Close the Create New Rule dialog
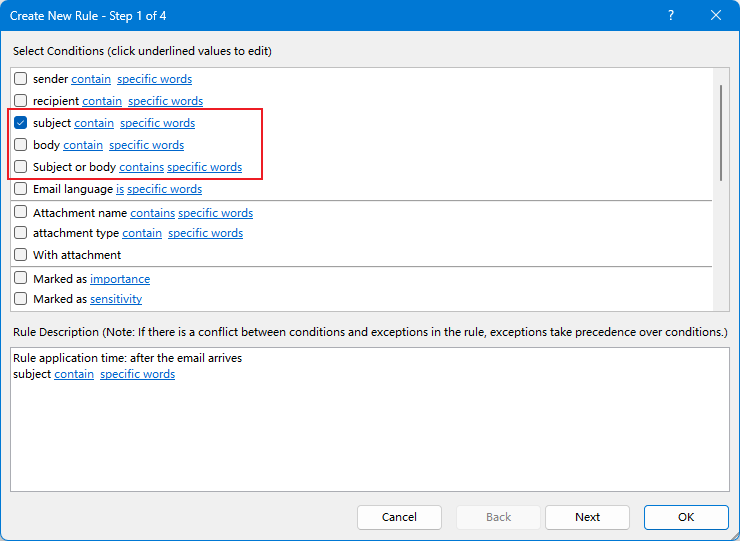Viewport: 740px width, 541px height. (715, 16)
